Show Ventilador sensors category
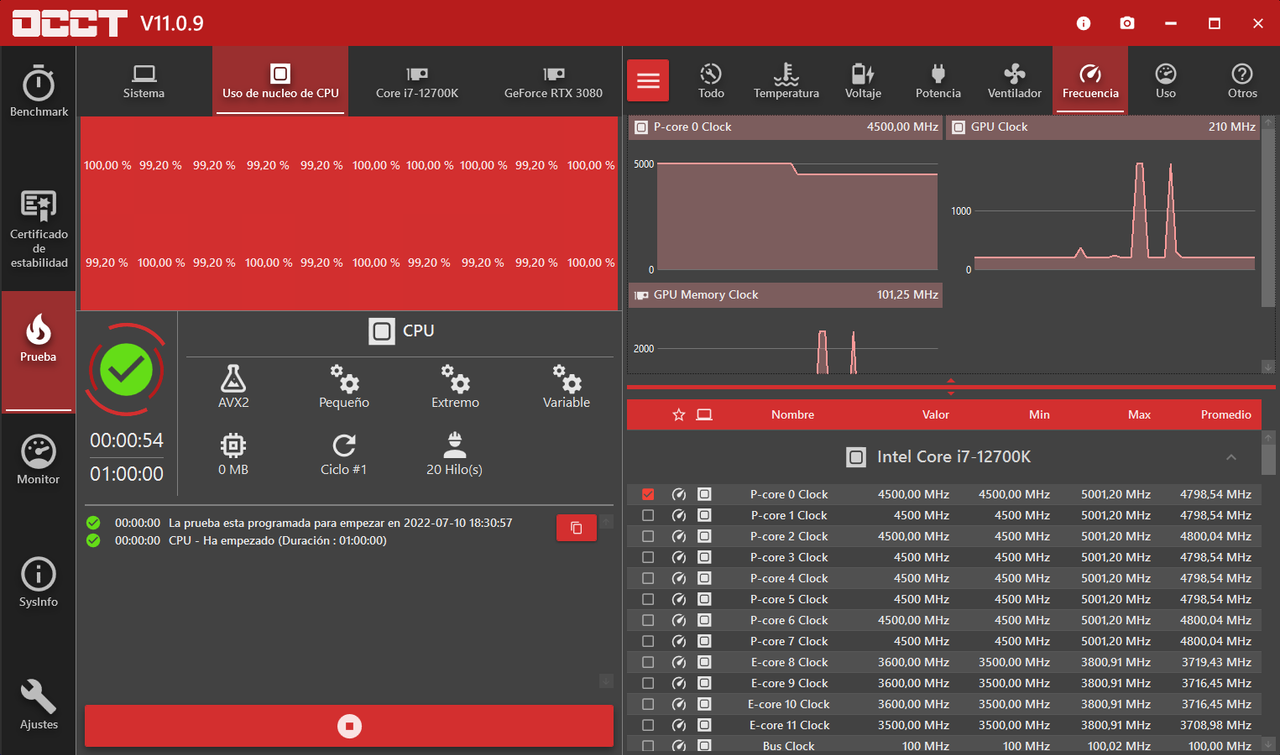 click(1014, 81)
